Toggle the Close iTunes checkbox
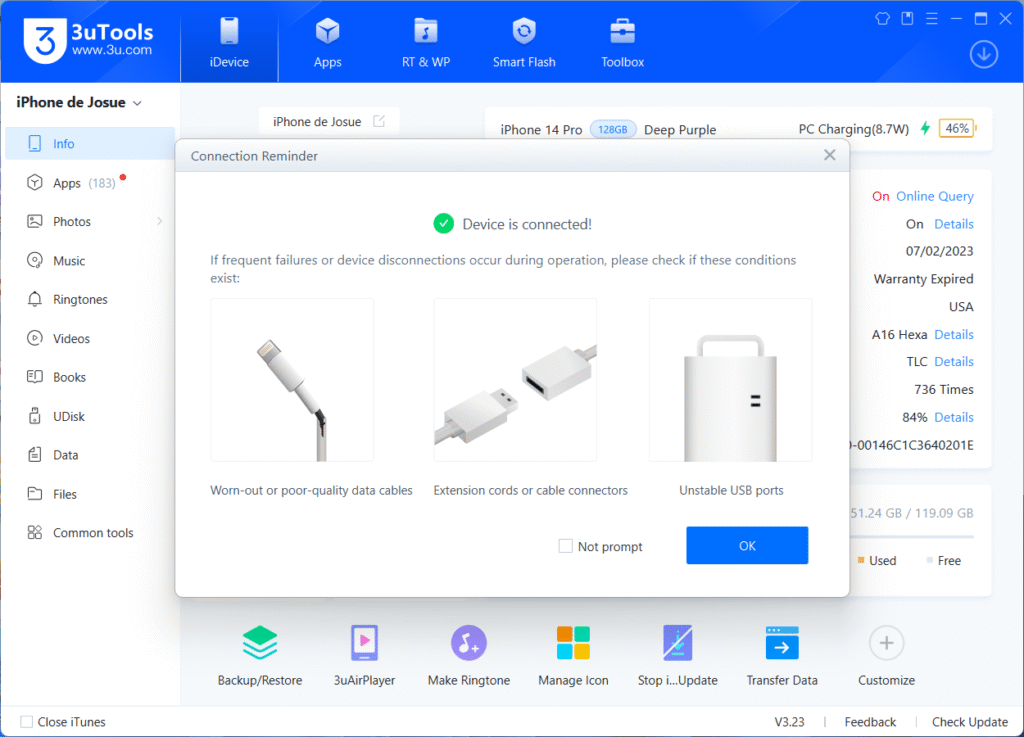 (x=27, y=721)
